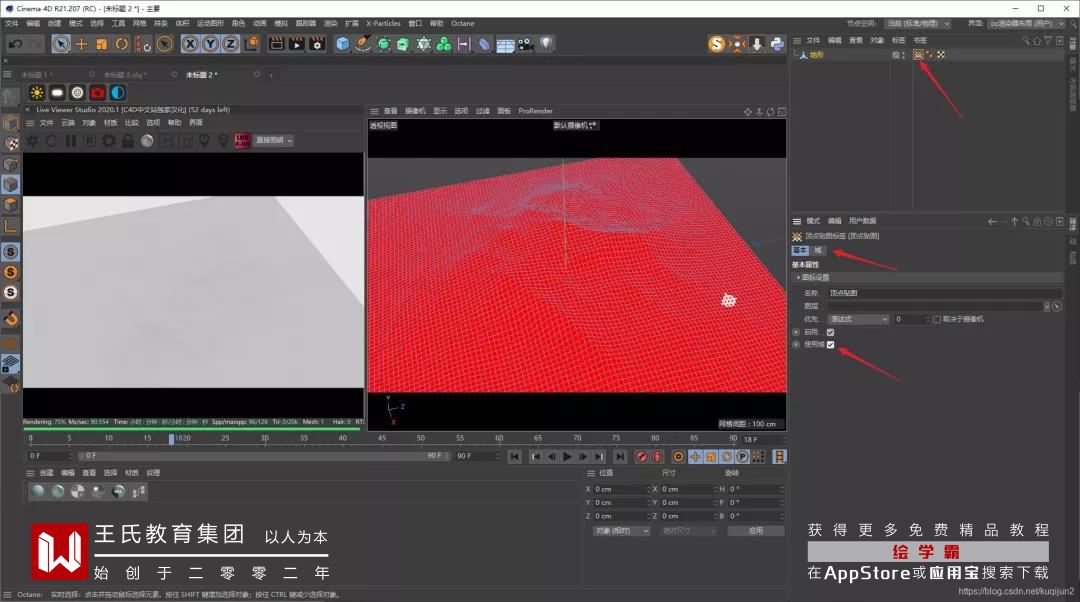
Task: Toggle the 使用域 checkbox
Action: [831, 344]
